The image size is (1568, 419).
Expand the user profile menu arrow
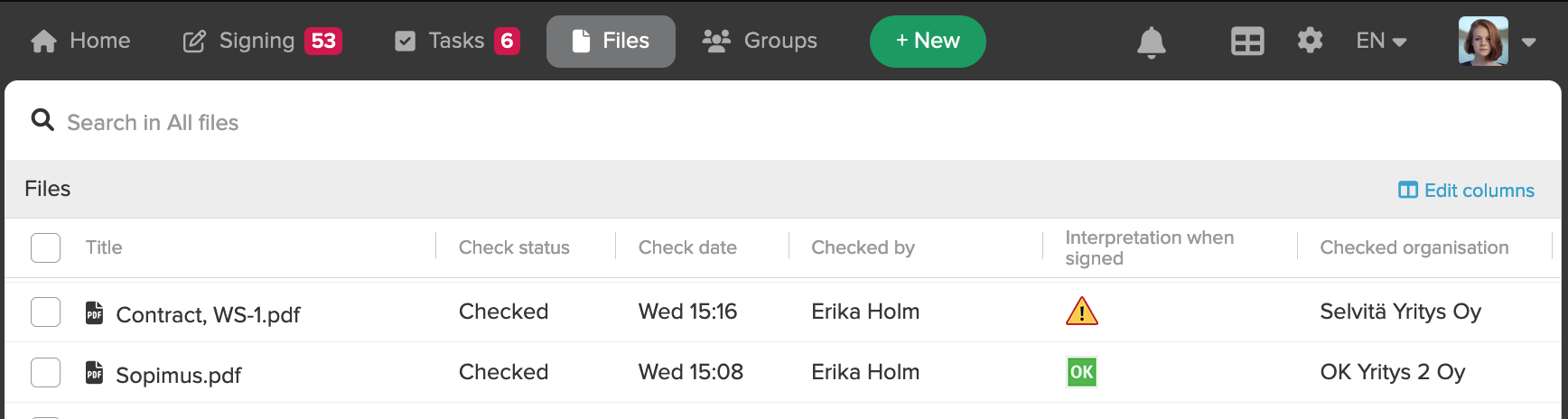1529,42
